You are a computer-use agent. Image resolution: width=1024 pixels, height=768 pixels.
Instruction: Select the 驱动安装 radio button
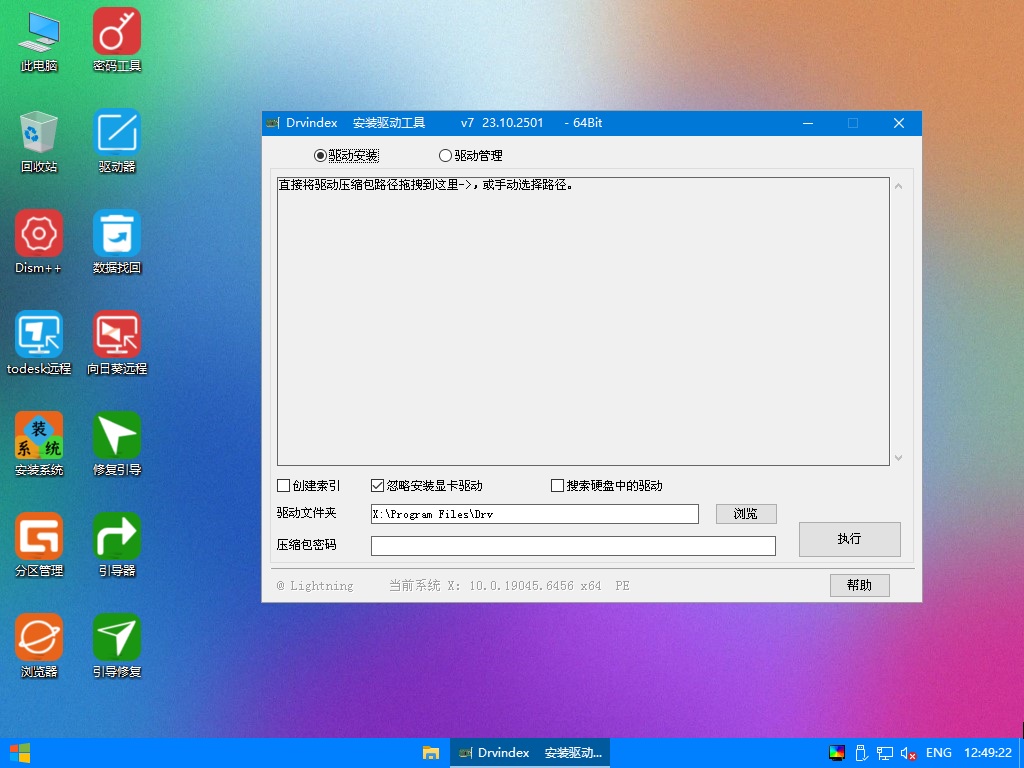pyautogui.click(x=320, y=156)
